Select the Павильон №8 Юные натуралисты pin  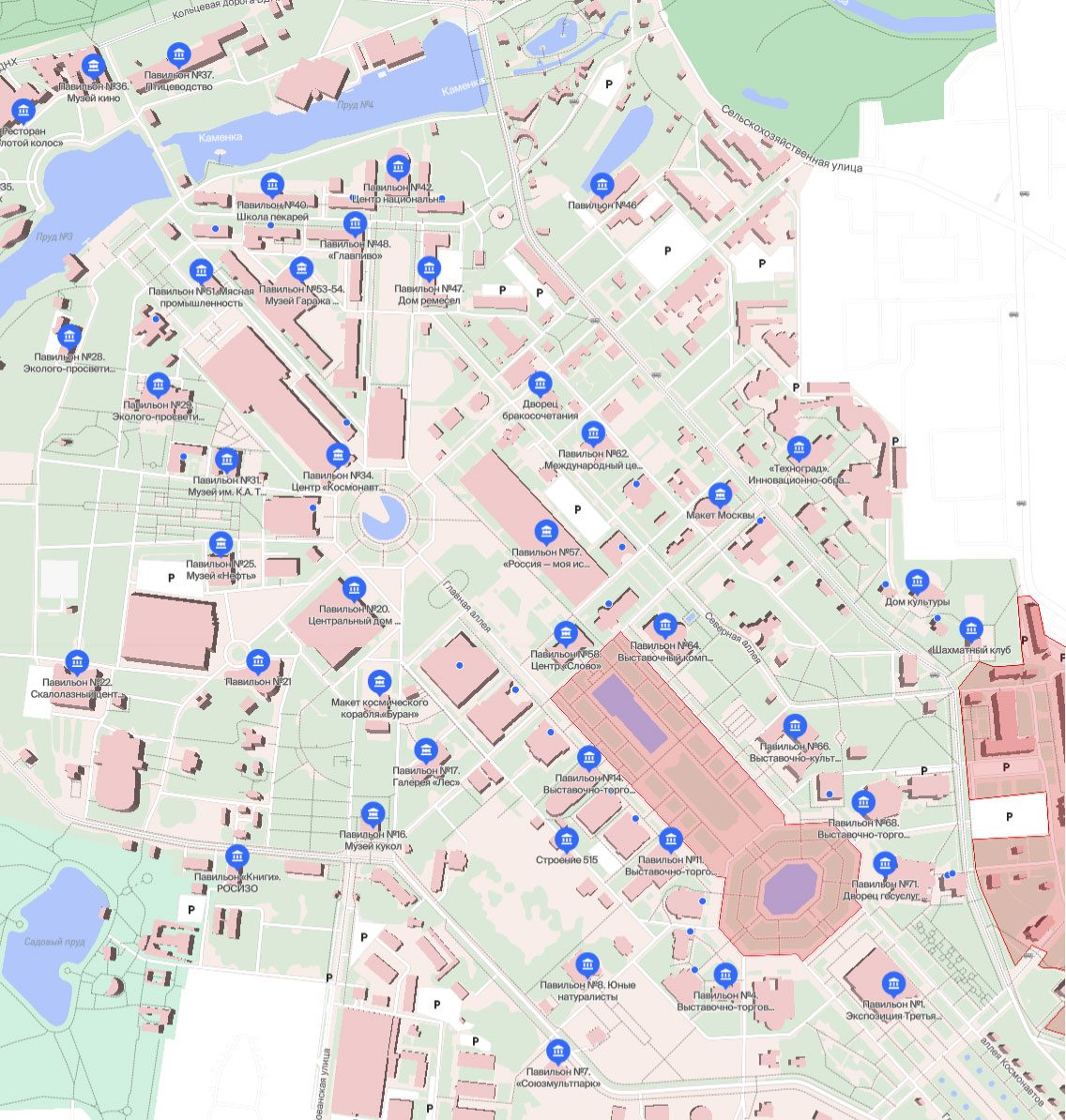pos(587,964)
